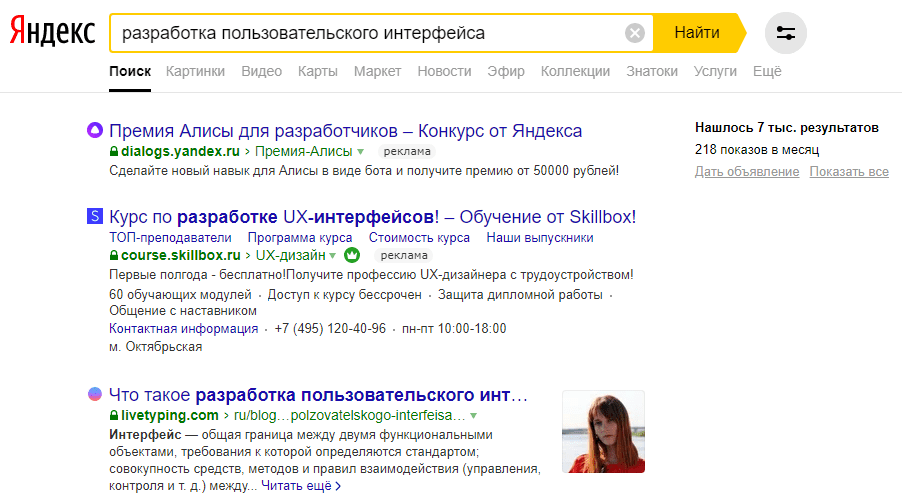902x498 pixels.
Task: Click the course.skillbox.ru domain link
Action: 181,255
